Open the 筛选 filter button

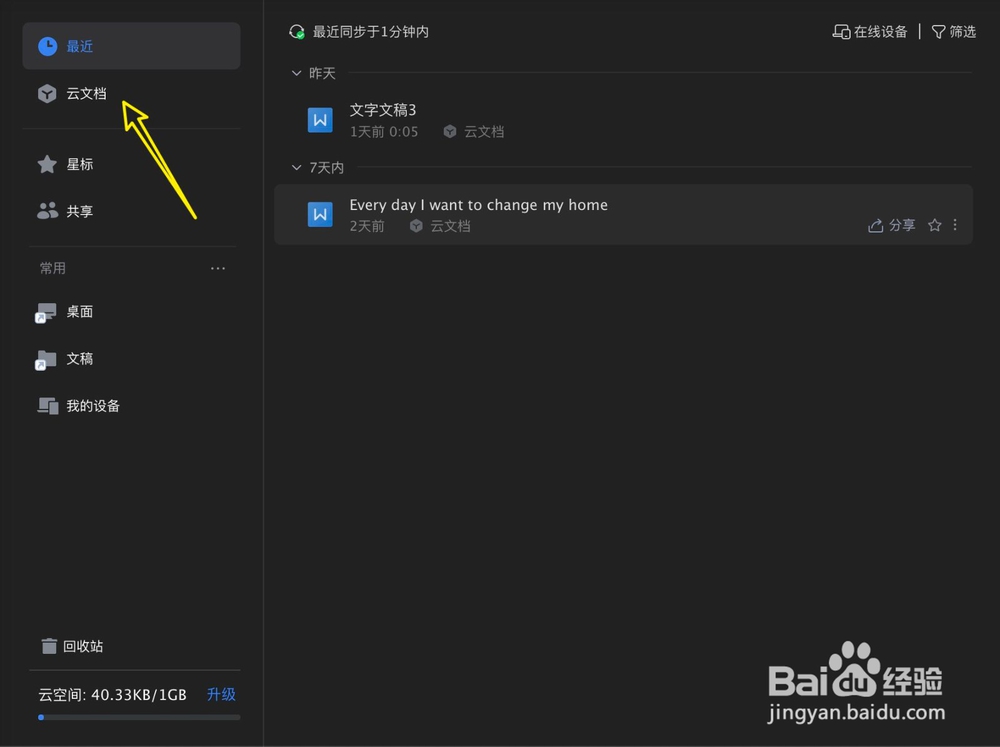click(x=954, y=32)
